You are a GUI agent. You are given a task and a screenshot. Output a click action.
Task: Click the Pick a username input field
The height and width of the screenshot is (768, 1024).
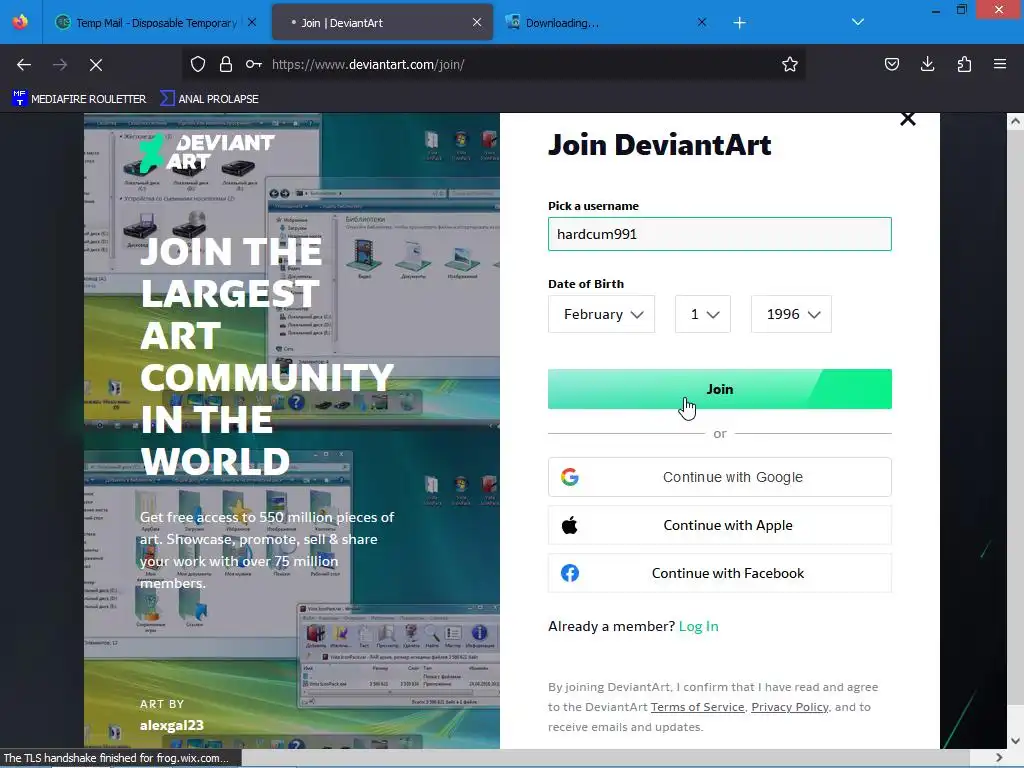tap(720, 234)
